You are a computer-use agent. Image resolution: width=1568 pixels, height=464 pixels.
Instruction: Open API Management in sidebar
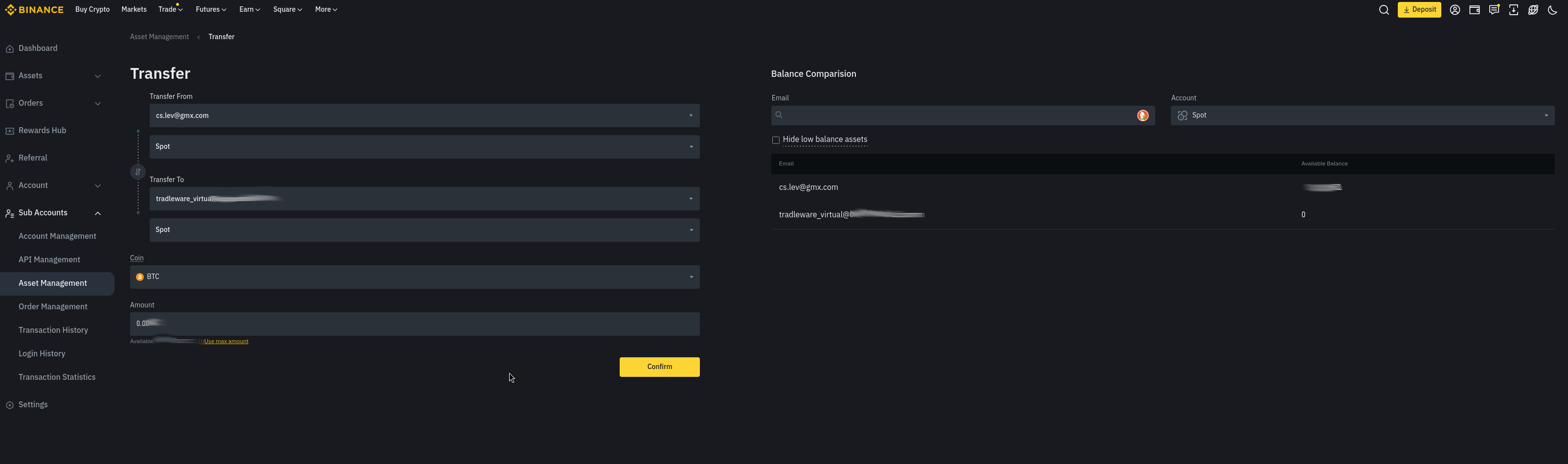click(49, 260)
